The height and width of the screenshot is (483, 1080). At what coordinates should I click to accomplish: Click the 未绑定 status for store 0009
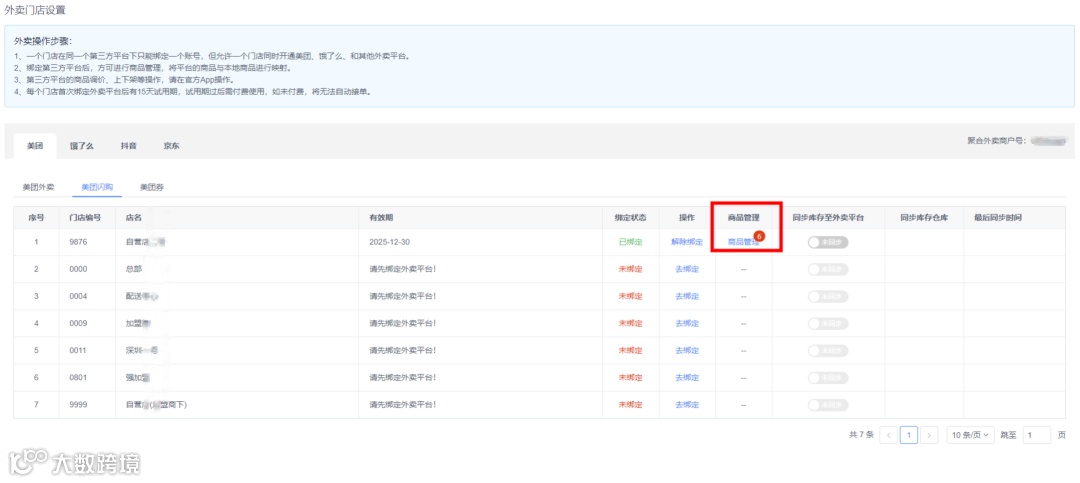click(630, 323)
